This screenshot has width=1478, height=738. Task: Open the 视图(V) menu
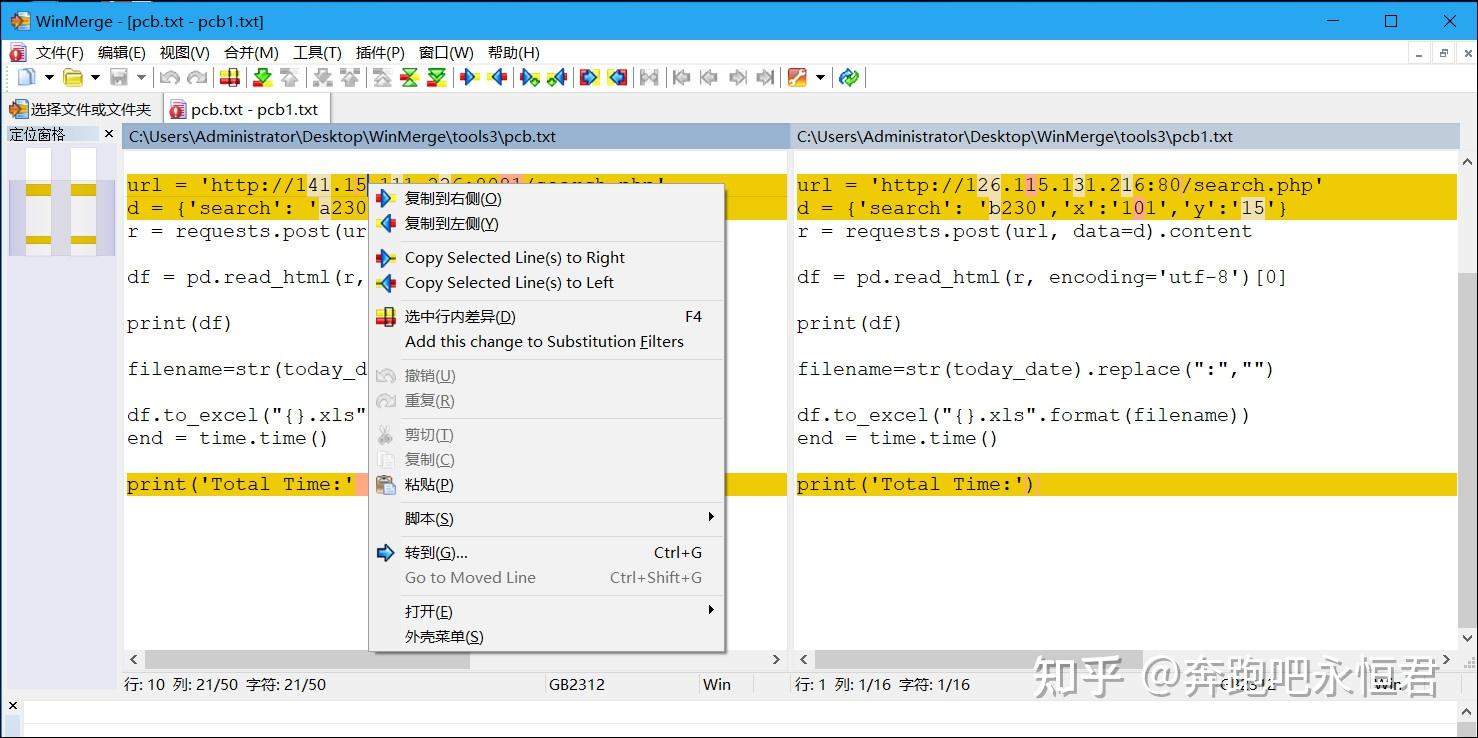point(184,52)
